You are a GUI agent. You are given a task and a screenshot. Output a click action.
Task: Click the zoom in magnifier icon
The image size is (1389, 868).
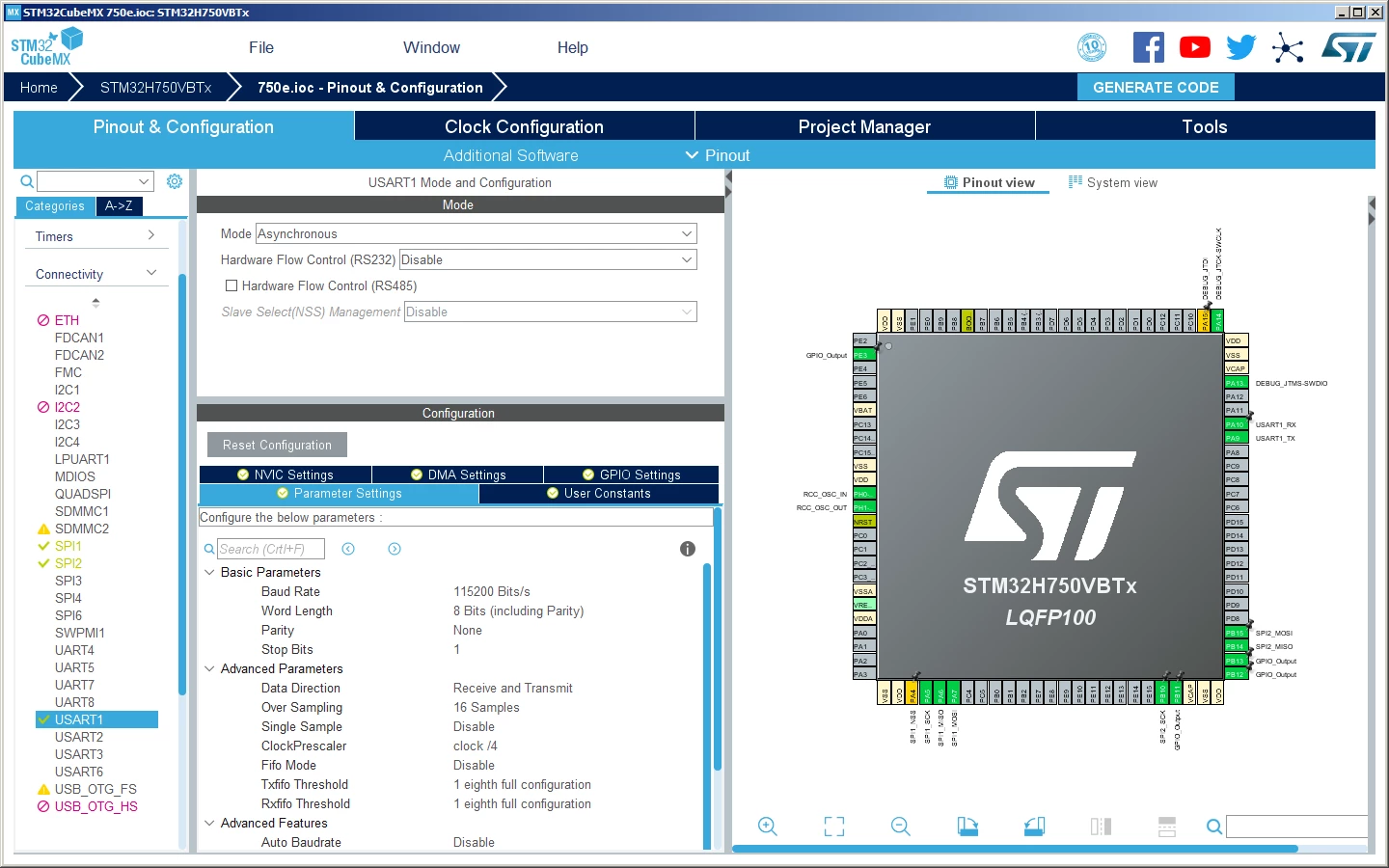click(x=768, y=827)
